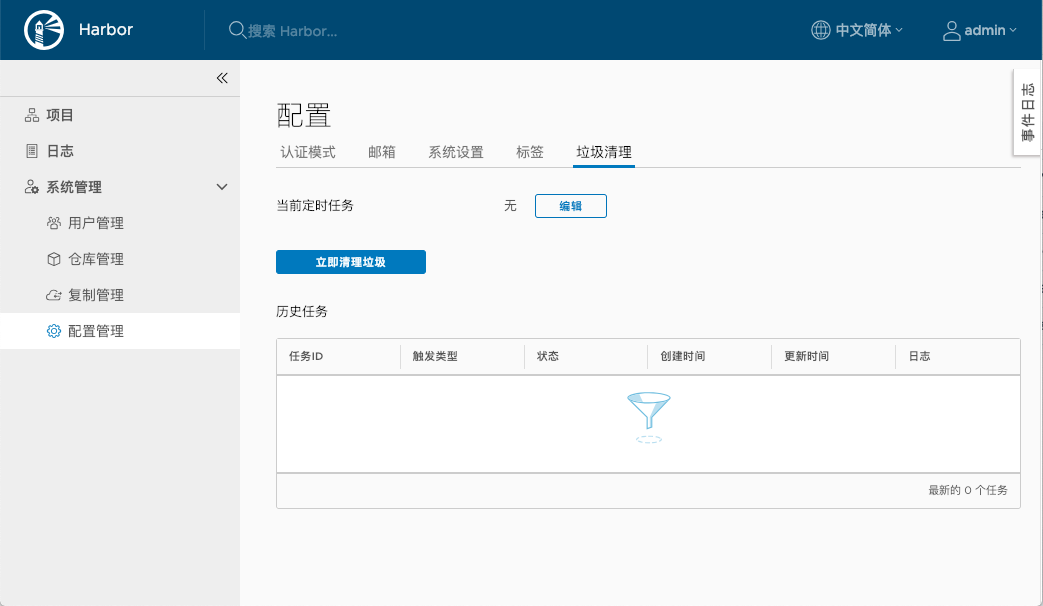Switch to the 认证模式 tab
This screenshot has width=1043, height=606.
point(309,152)
